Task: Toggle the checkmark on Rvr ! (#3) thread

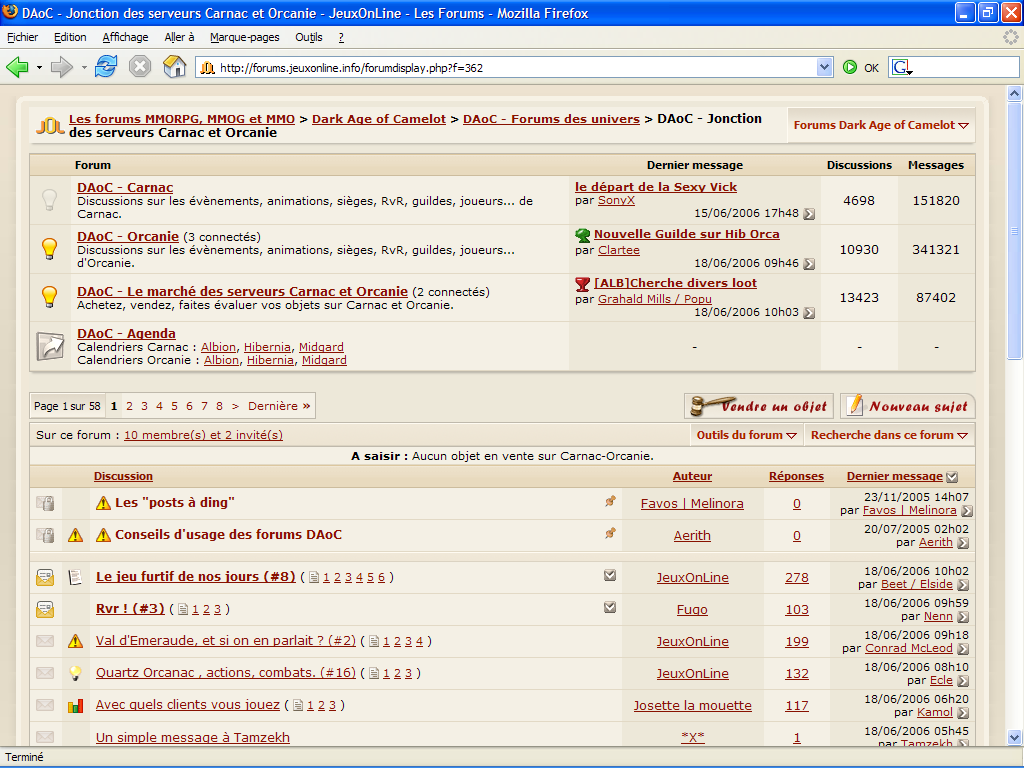Action: [610, 607]
